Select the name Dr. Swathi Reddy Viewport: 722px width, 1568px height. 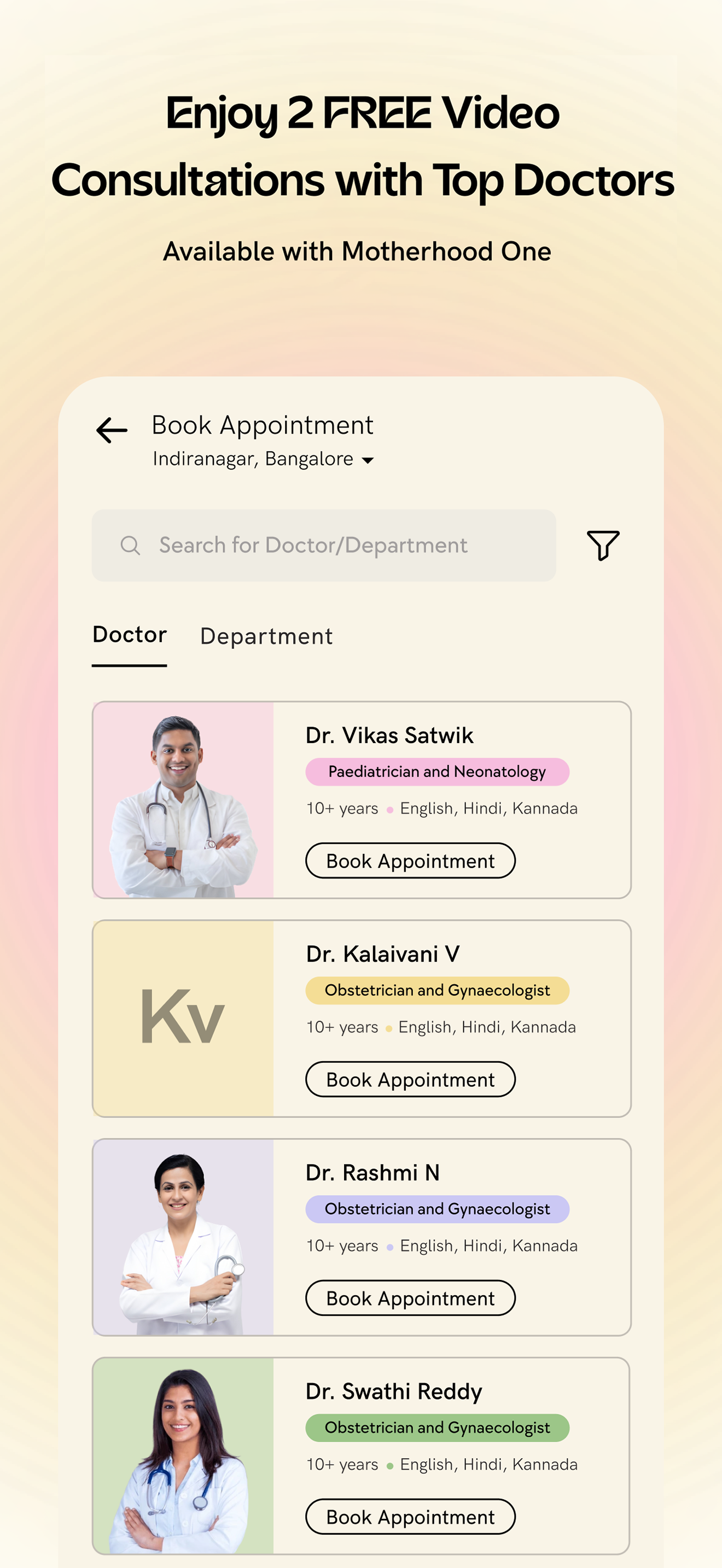click(394, 1391)
